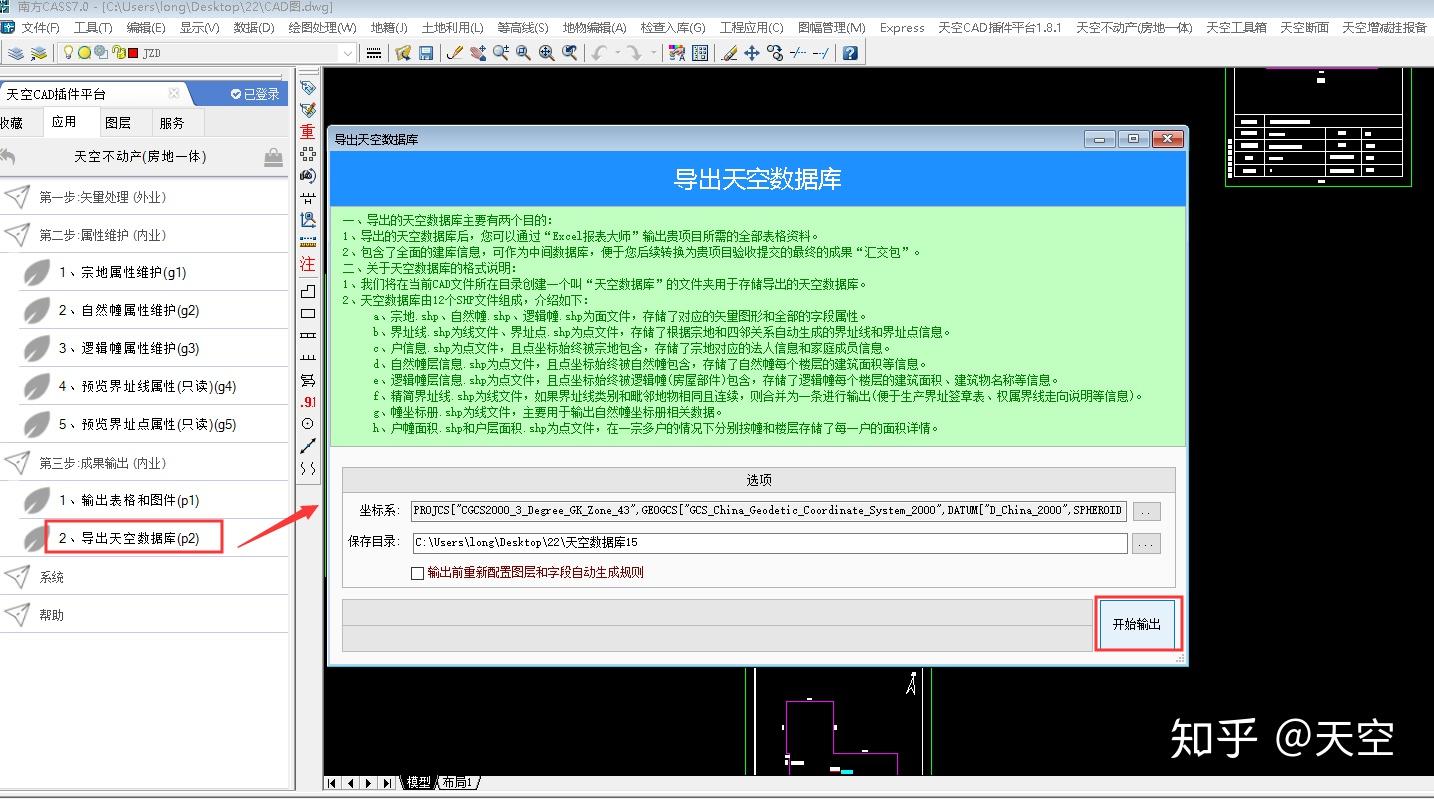Open the 文件(F) menu
This screenshot has width=1434, height=799.
click(x=40, y=28)
